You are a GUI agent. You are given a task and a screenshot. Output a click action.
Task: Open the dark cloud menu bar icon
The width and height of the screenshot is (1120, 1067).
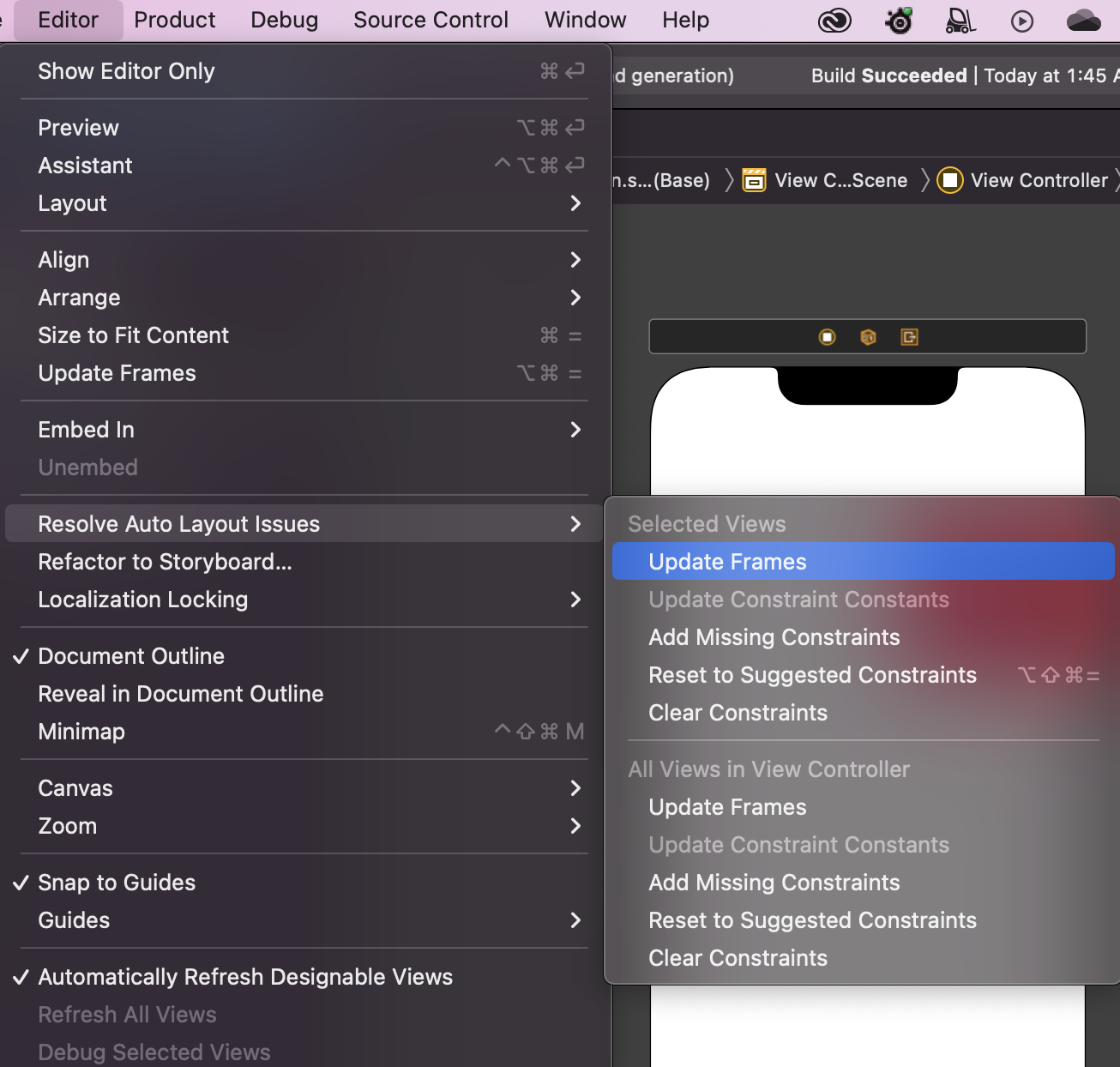pos(1084,21)
